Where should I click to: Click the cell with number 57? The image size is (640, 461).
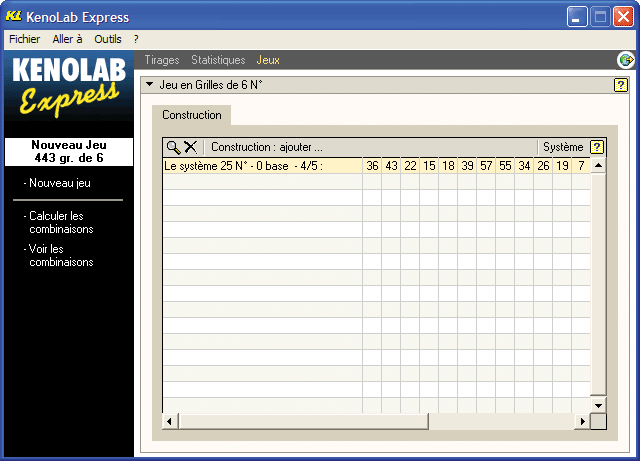(486, 166)
